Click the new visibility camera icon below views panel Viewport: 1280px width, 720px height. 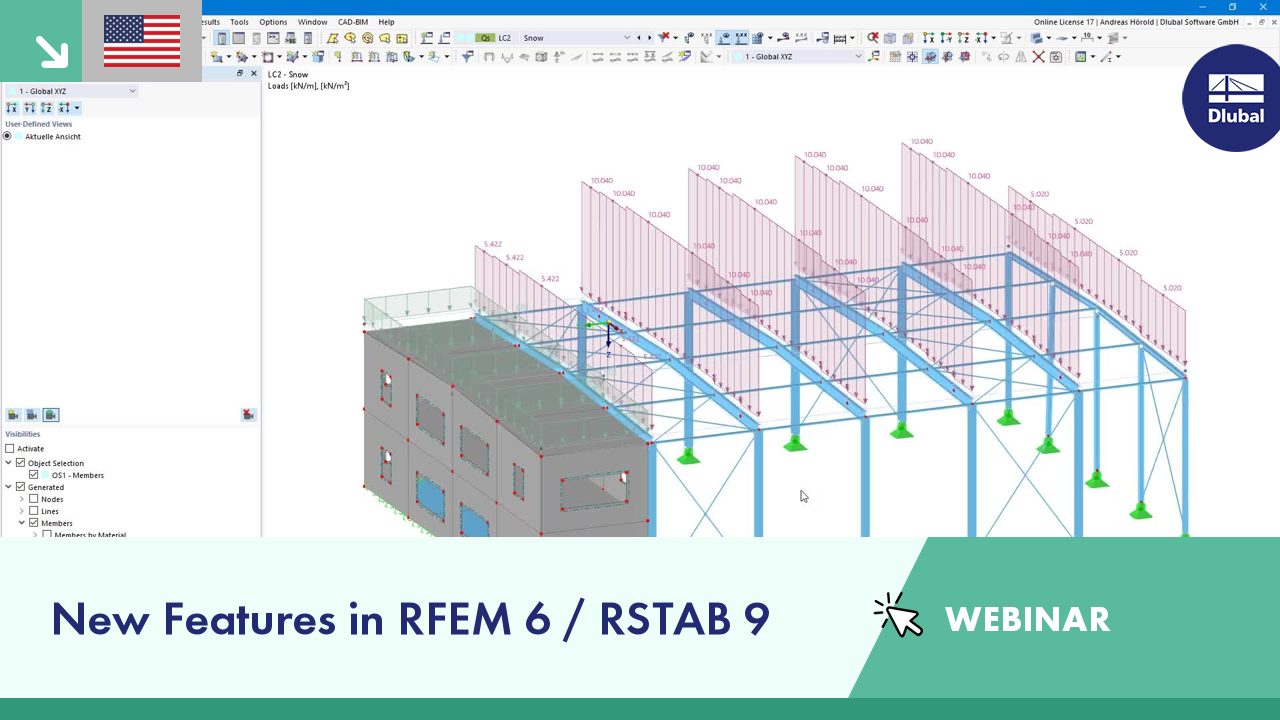(x=14, y=415)
